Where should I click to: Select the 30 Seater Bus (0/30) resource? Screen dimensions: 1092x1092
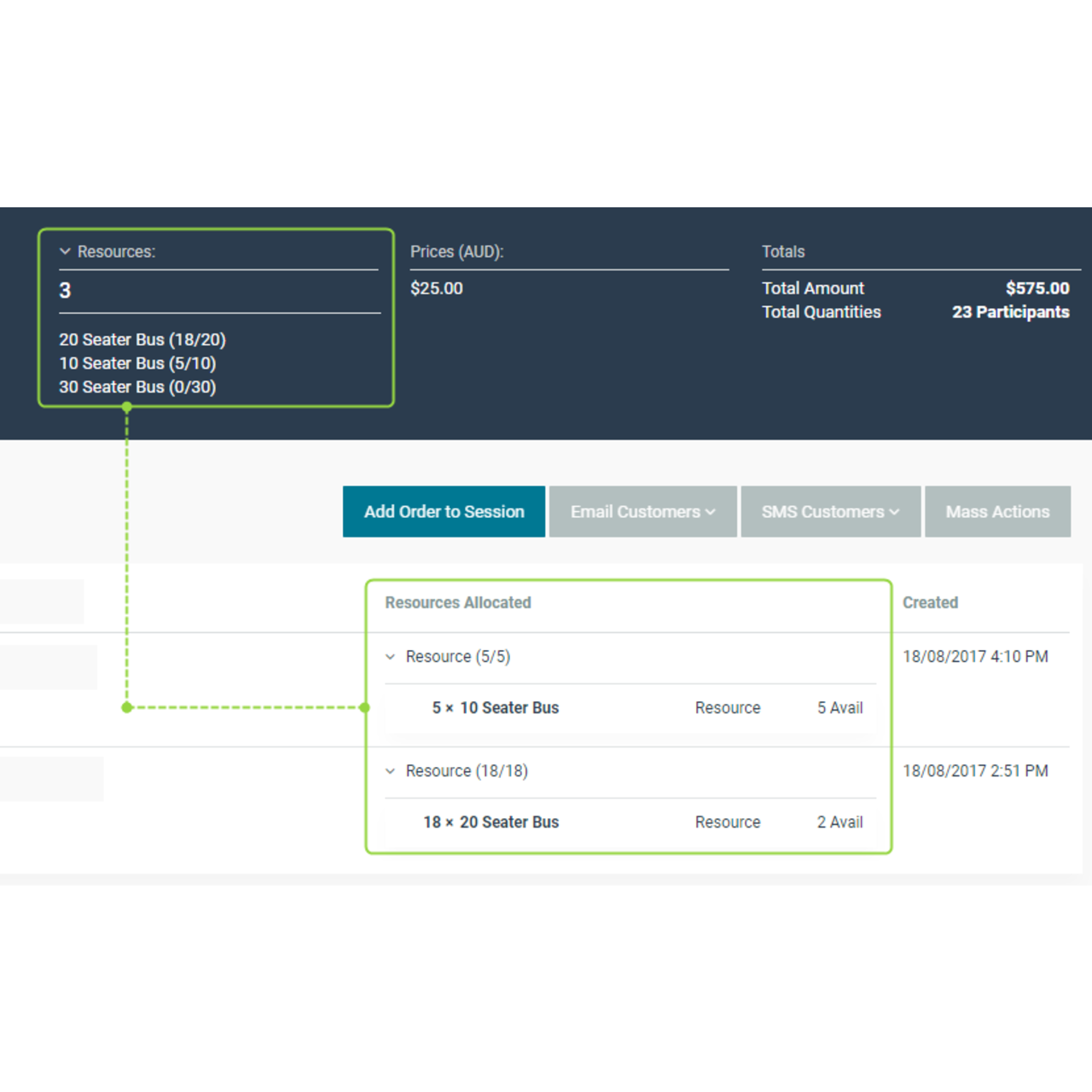(137, 387)
